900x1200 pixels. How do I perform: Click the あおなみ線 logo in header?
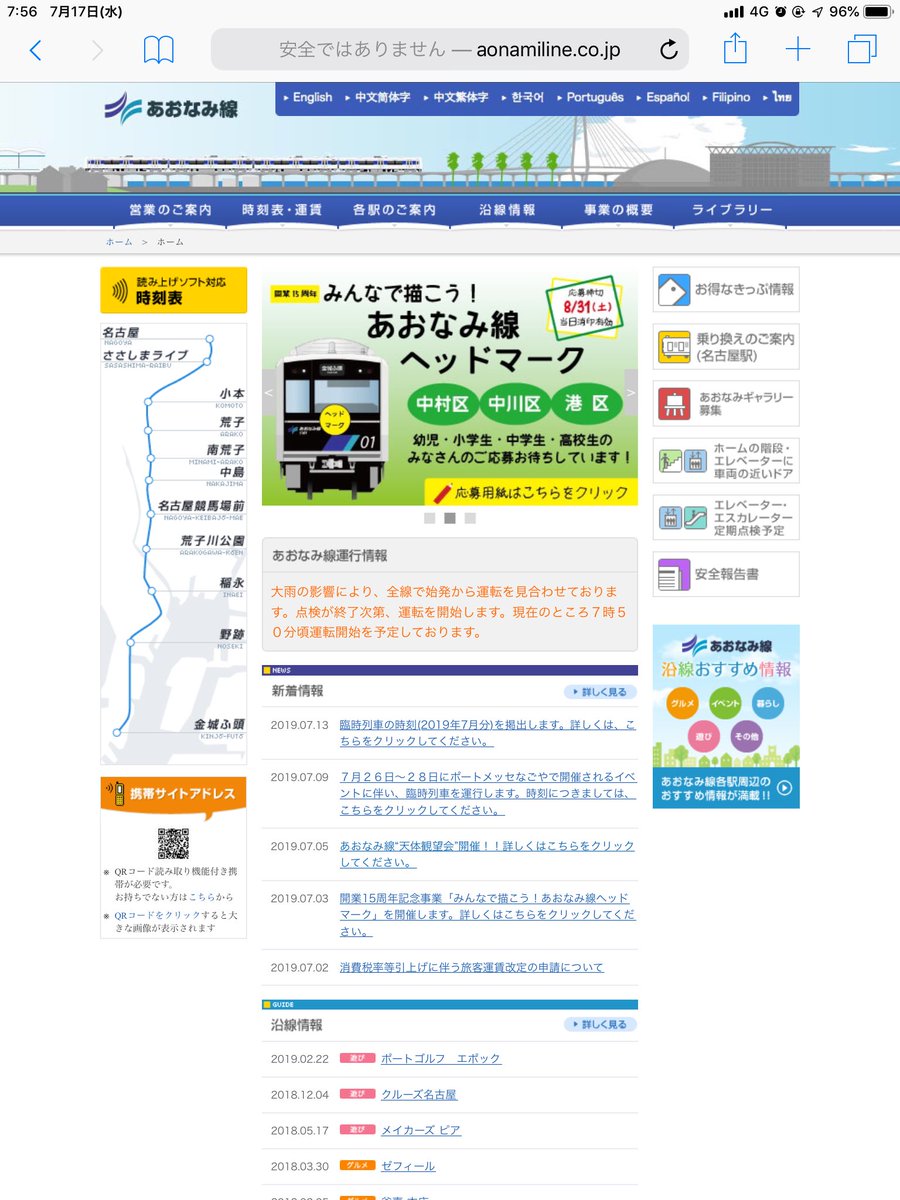[x=171, y=108]
